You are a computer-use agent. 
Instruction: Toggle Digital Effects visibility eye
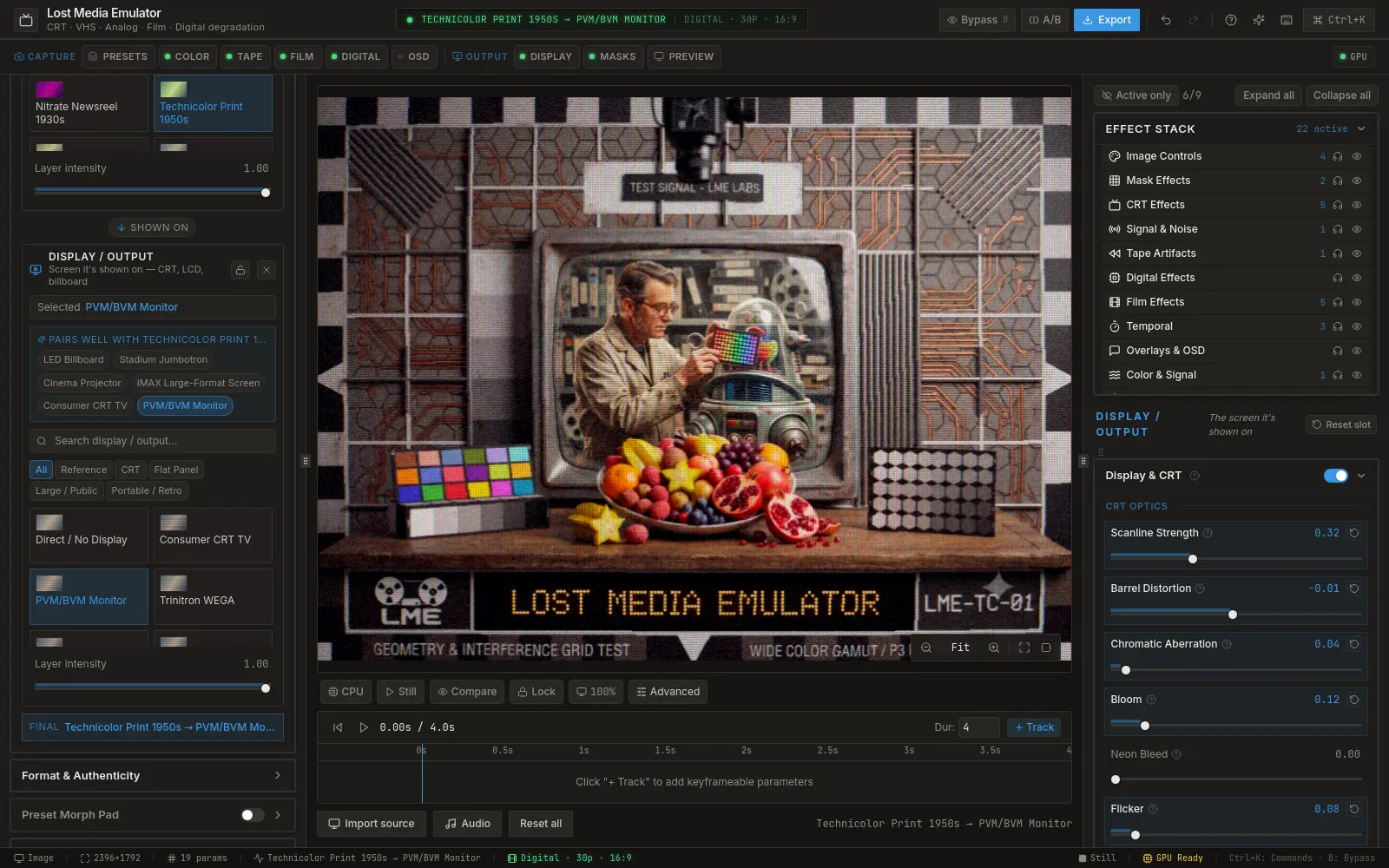point(1356,278)
